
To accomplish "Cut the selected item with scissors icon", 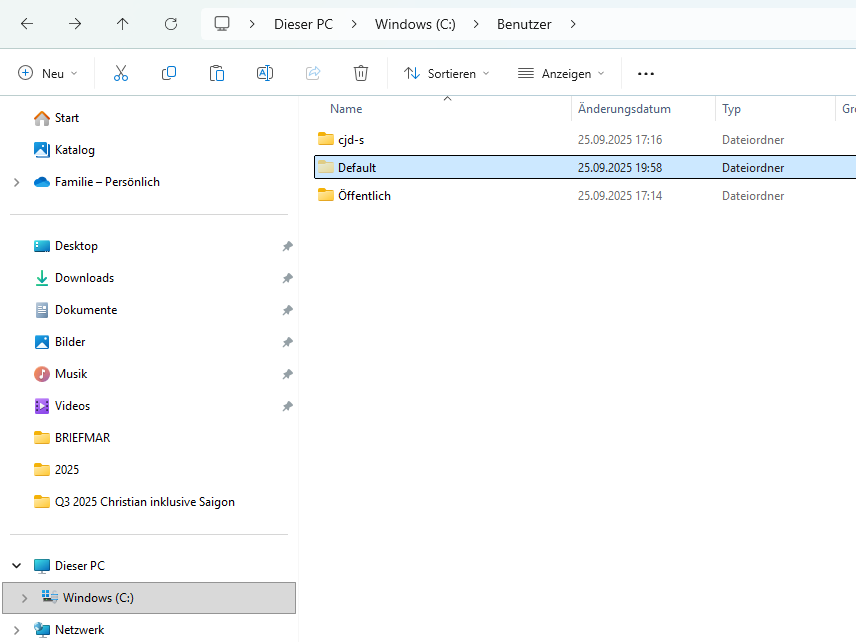I will (x=121, y=73).
